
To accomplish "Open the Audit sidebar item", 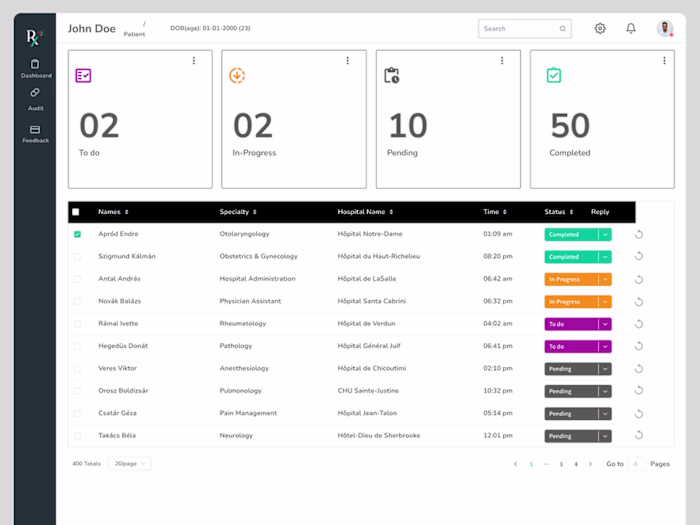I will [x=35, y=99].
